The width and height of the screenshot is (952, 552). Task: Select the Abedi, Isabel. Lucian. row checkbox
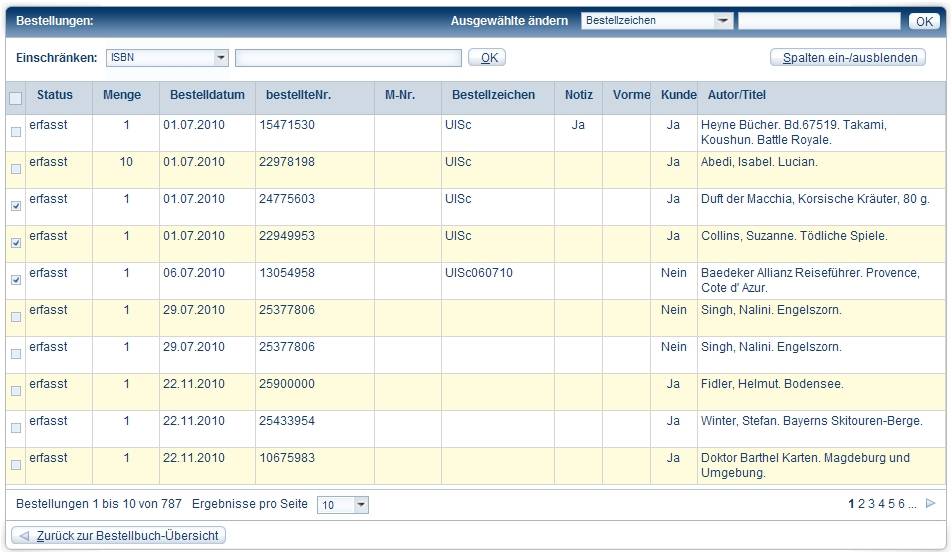[15, 169]
